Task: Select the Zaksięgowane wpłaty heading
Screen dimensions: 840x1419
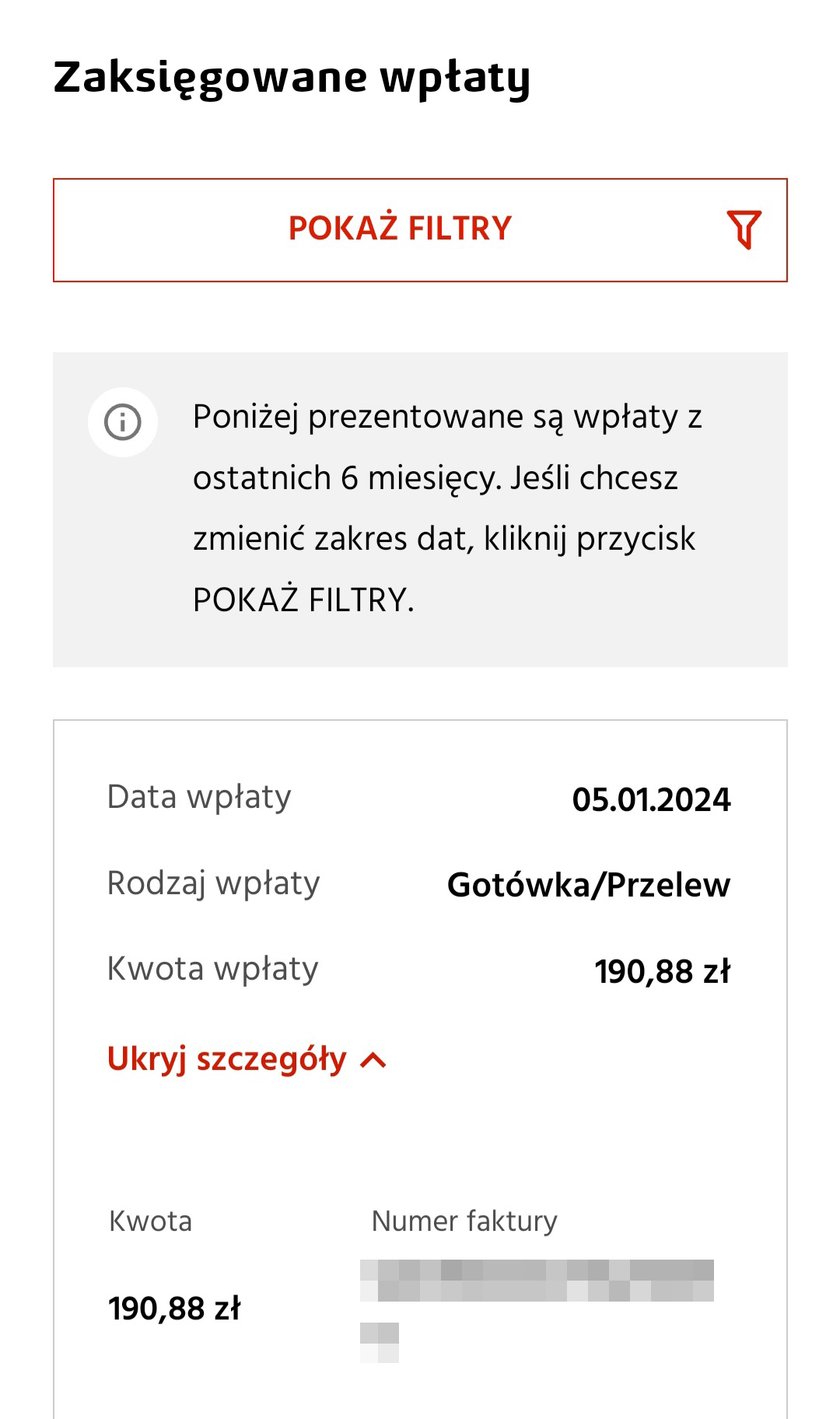Action: (291, 79)
